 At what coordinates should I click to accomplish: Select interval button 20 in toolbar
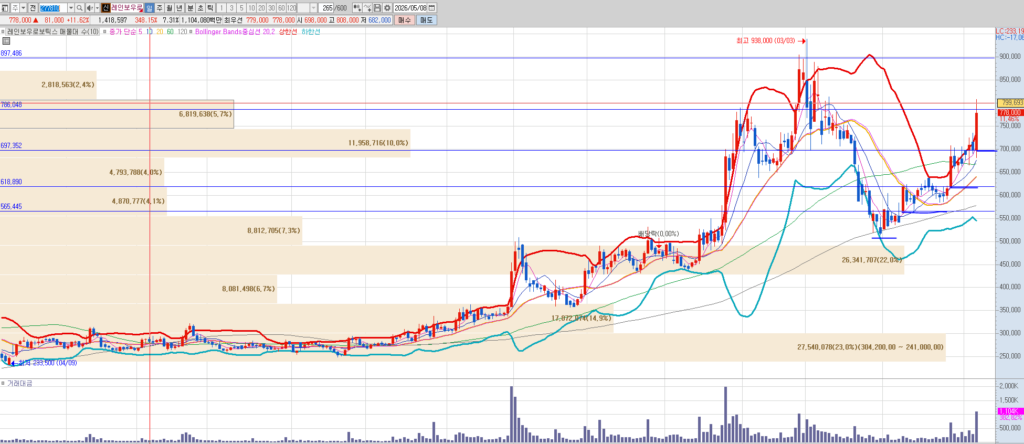[261, 8]
